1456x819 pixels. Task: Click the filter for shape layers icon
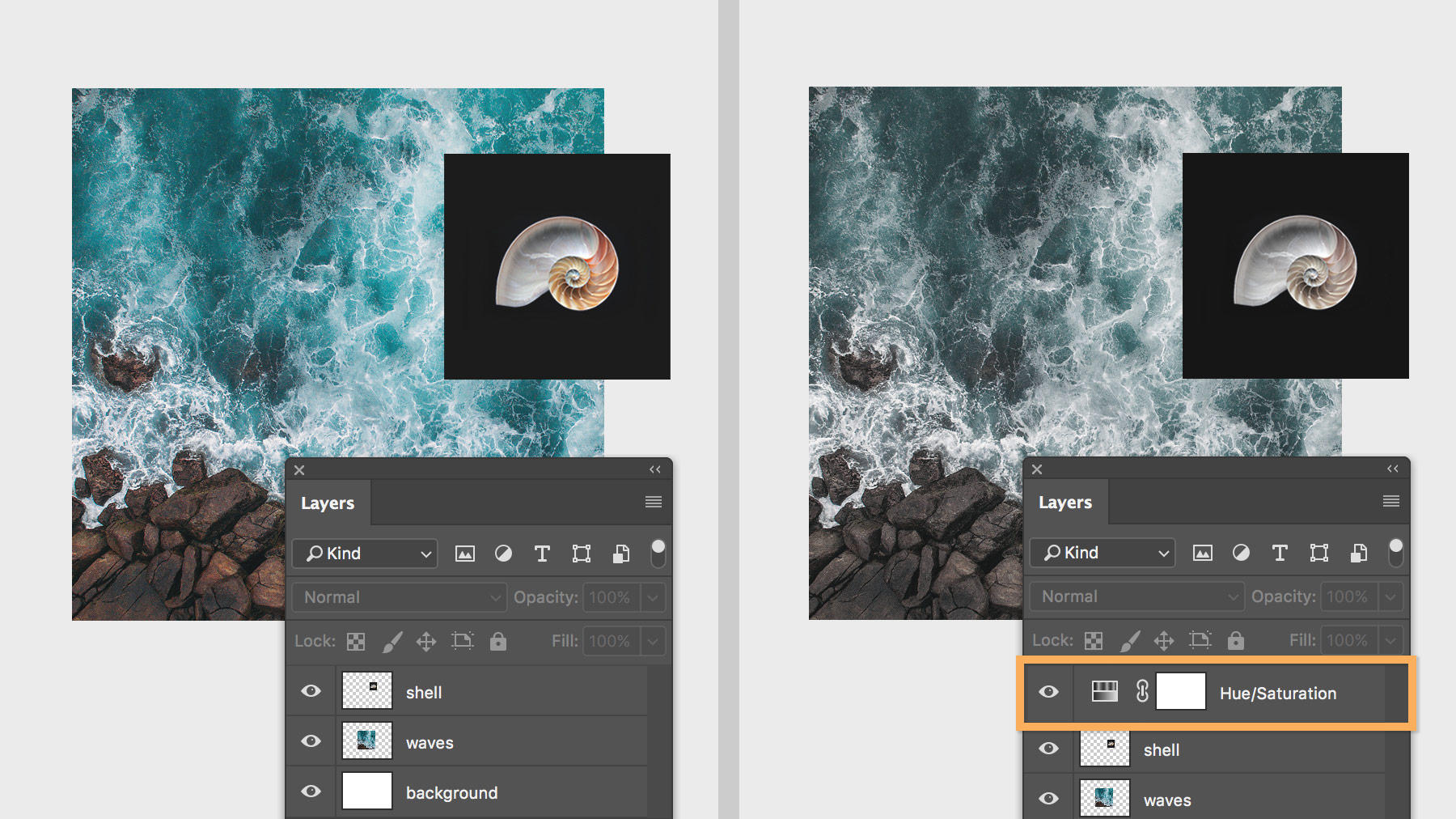[580, 554]
